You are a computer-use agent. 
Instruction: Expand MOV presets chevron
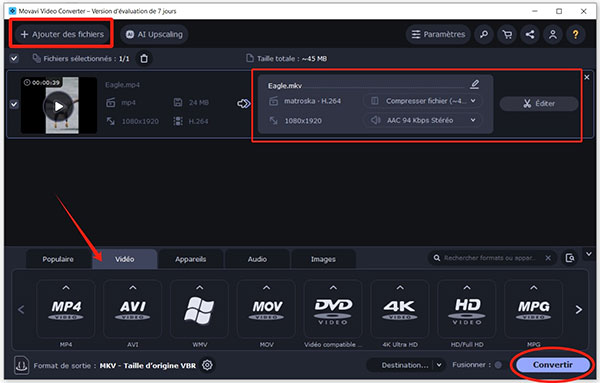266,287
